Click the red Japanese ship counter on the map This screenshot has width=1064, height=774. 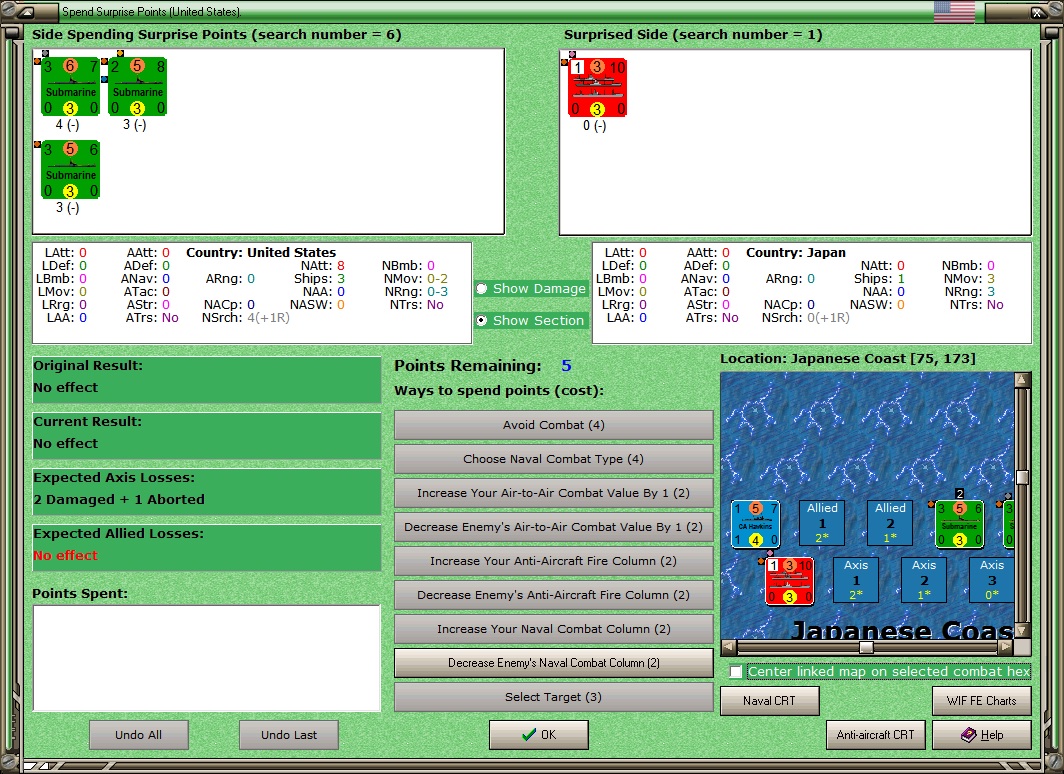[789, 581]
